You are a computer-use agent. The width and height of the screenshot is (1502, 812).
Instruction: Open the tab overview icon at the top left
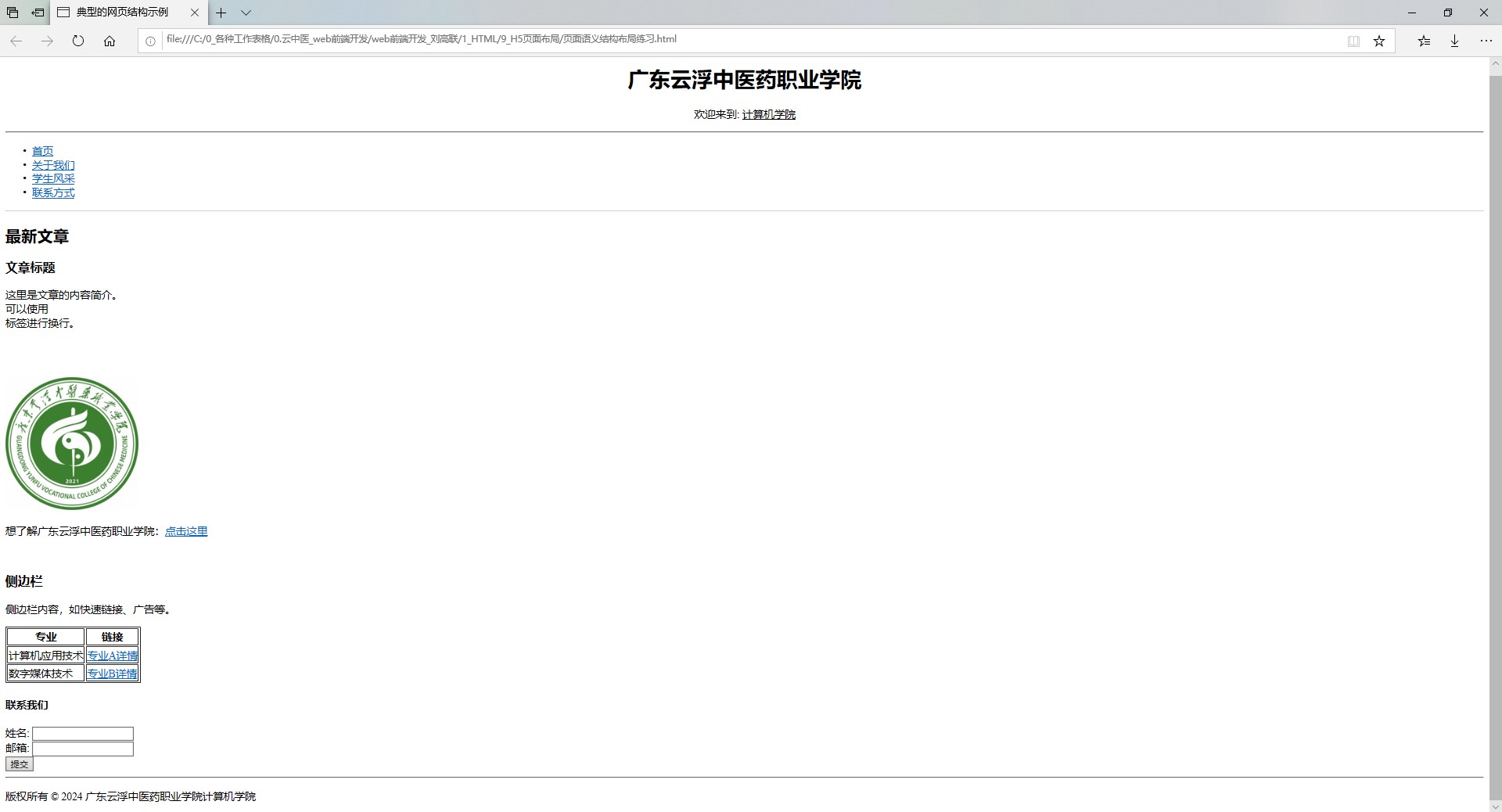(13, 13)
